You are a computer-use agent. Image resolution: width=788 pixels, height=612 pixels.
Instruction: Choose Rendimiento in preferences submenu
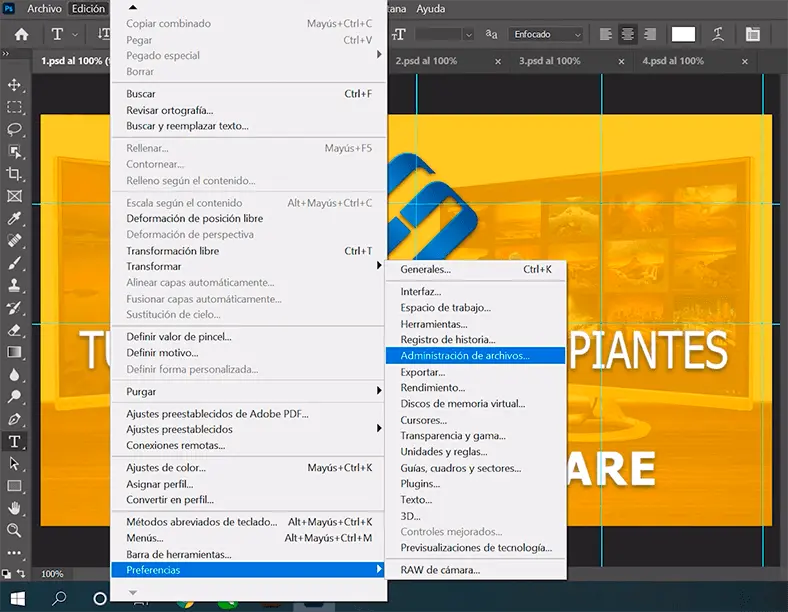(x=475, y=387)
